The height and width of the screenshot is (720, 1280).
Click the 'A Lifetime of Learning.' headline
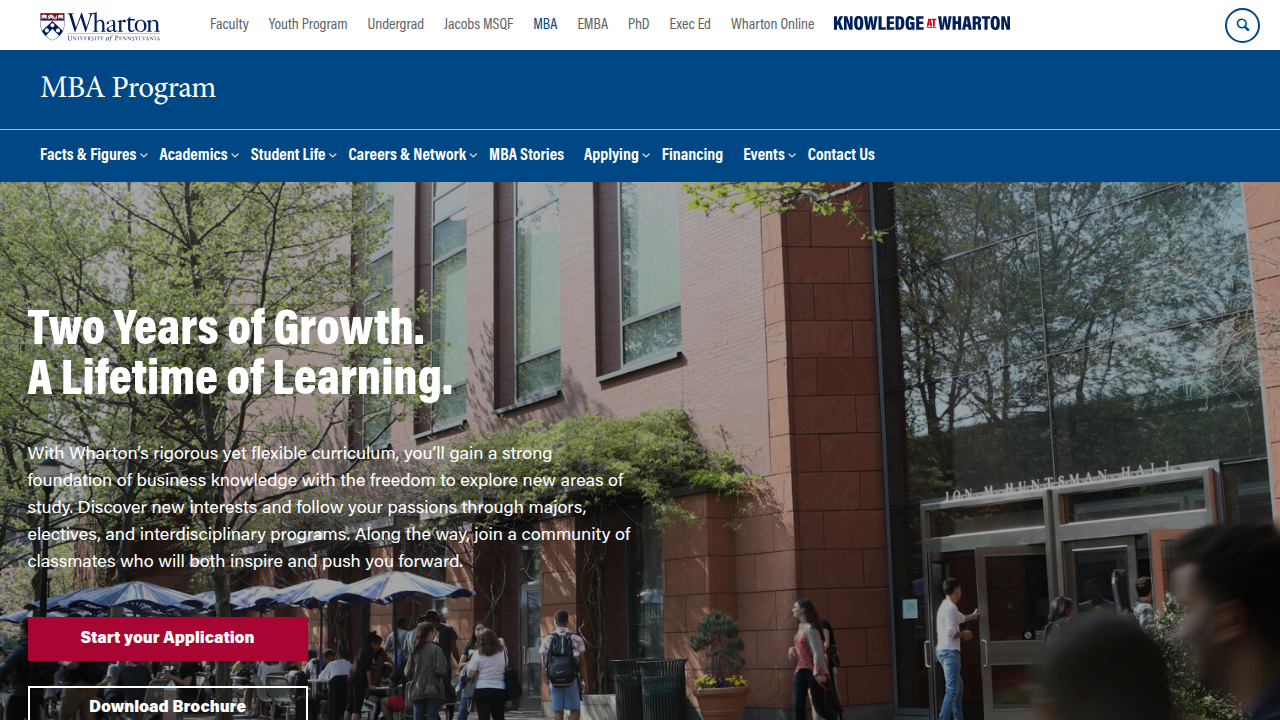[x=240, y=378]
